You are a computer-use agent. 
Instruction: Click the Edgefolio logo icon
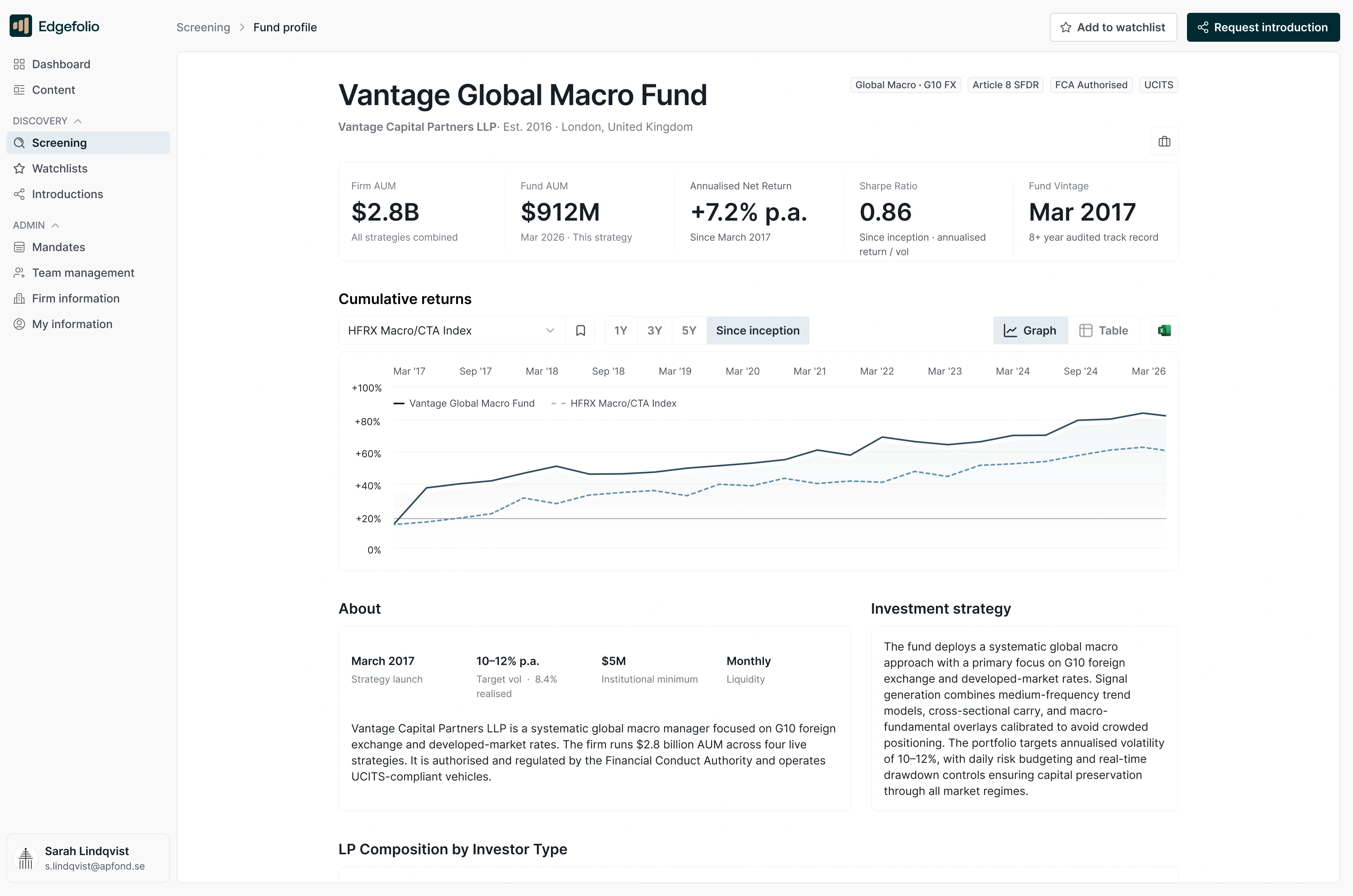tap(21, 26)
